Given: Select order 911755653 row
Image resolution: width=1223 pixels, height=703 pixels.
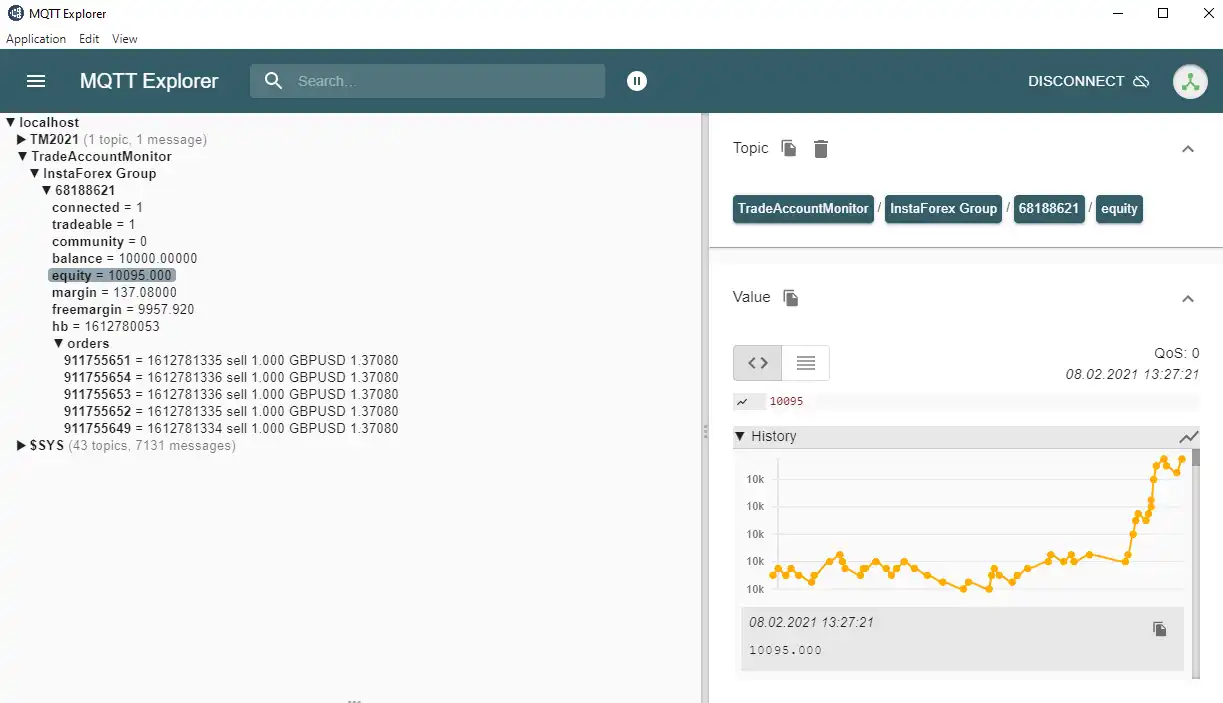Looking at the screenshot, I should (x=231, y=395).
